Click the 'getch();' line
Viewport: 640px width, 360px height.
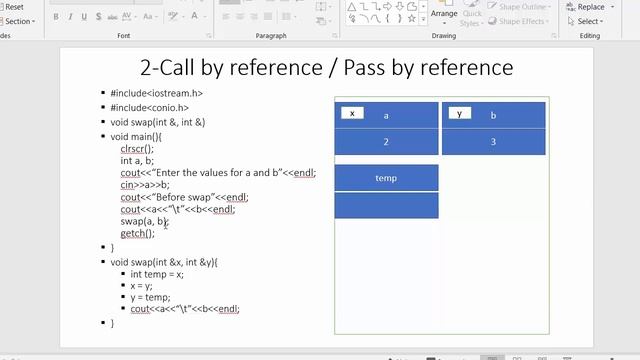(x=138, y=233)
